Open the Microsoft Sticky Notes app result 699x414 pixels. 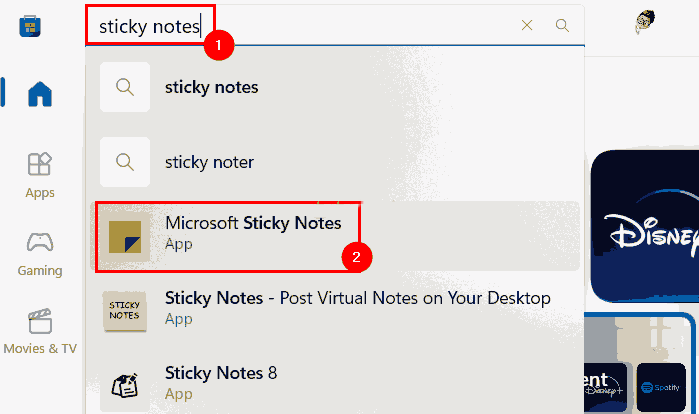click(335, 236)
